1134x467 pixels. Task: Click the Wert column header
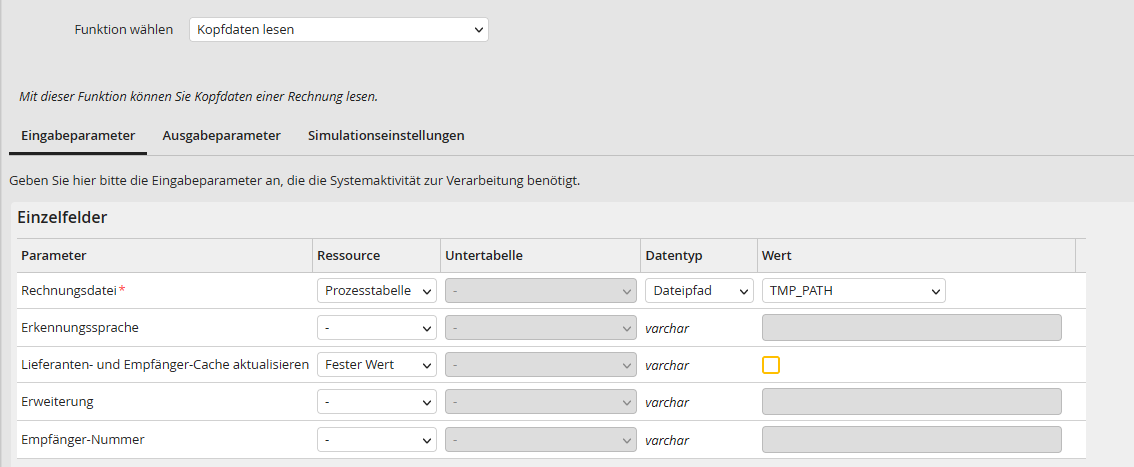[777, 255]
